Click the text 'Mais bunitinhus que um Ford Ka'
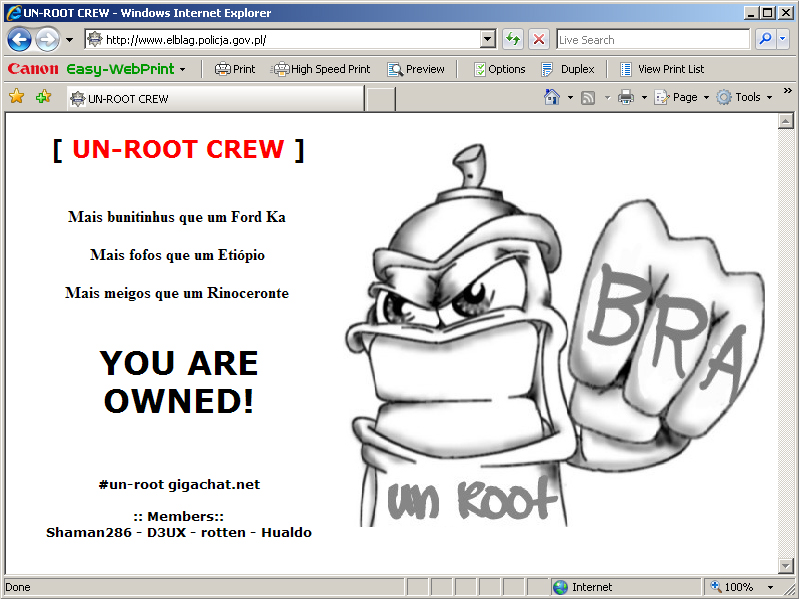Image resolution: width=799 pixels, height=599 pixels. [177, 217]
